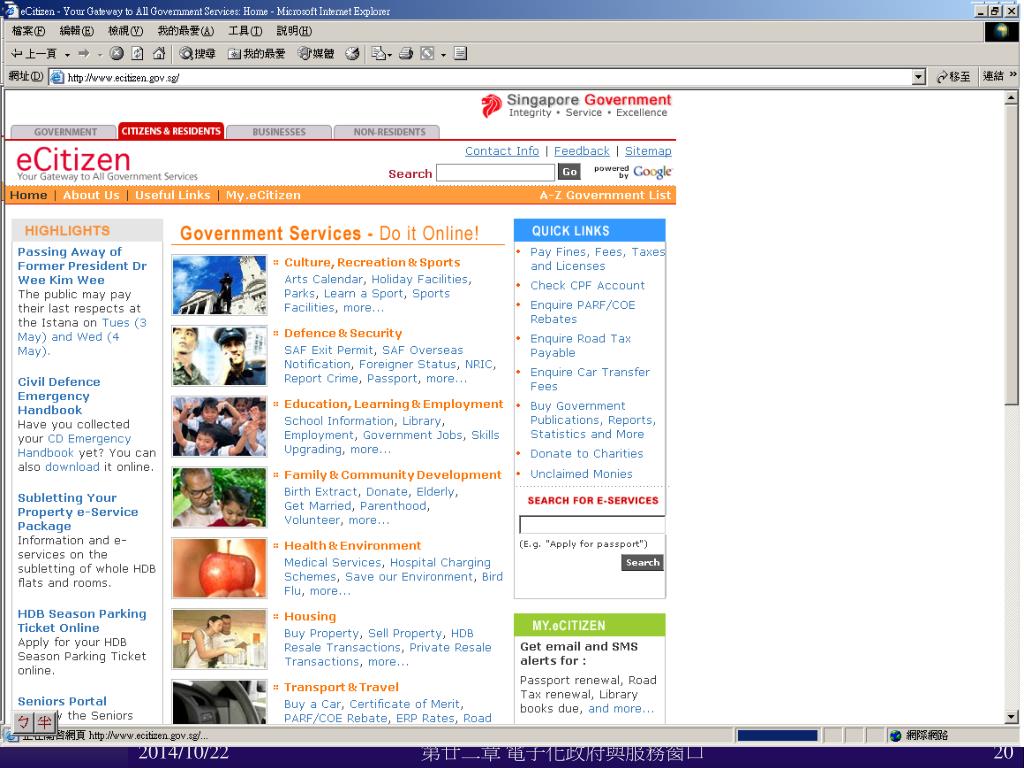Viewport: 1024px width, 768px height.
Task: Open the Contact Info link
Action: click(x=502, y=152)
